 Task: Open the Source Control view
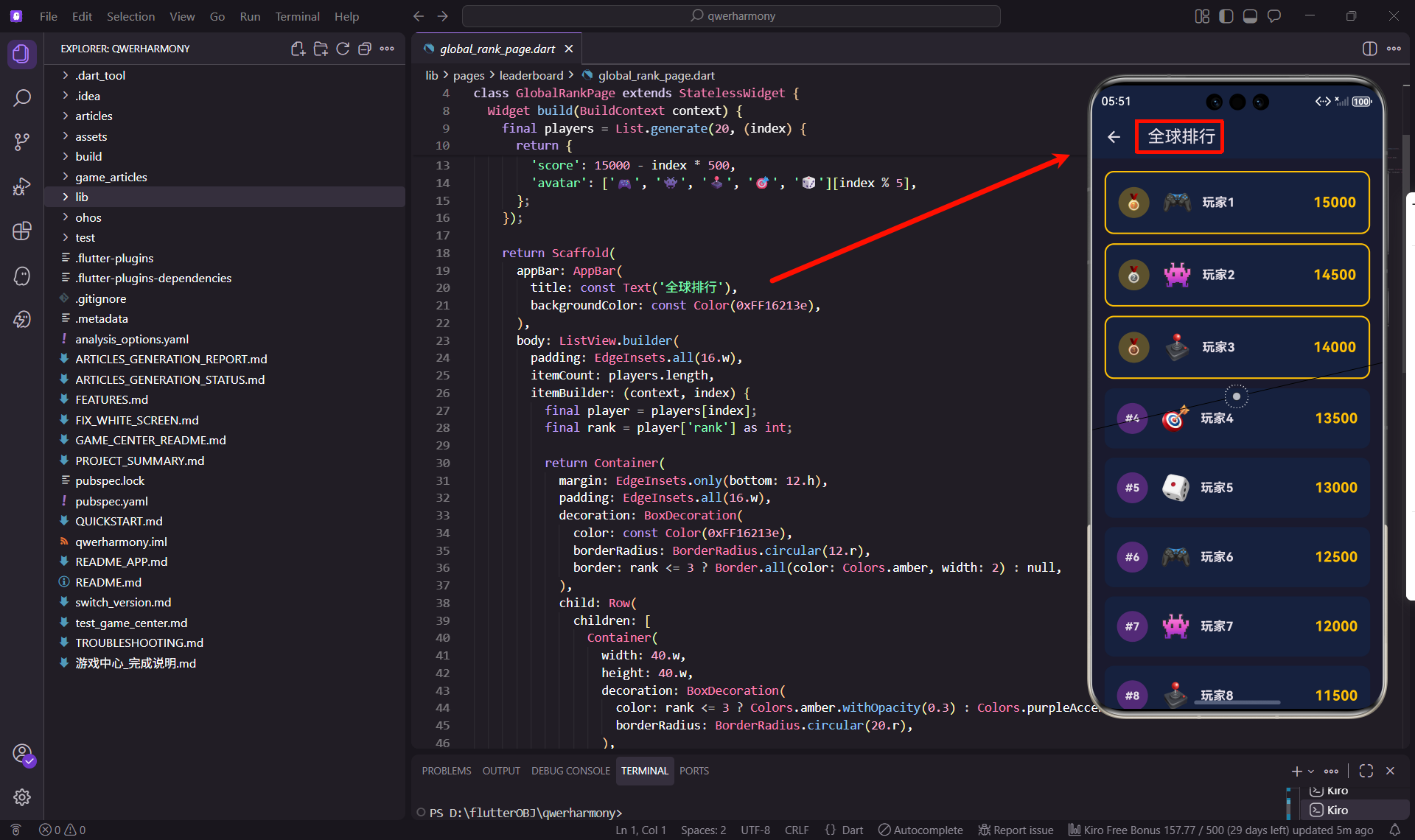[x=22, y=142]
